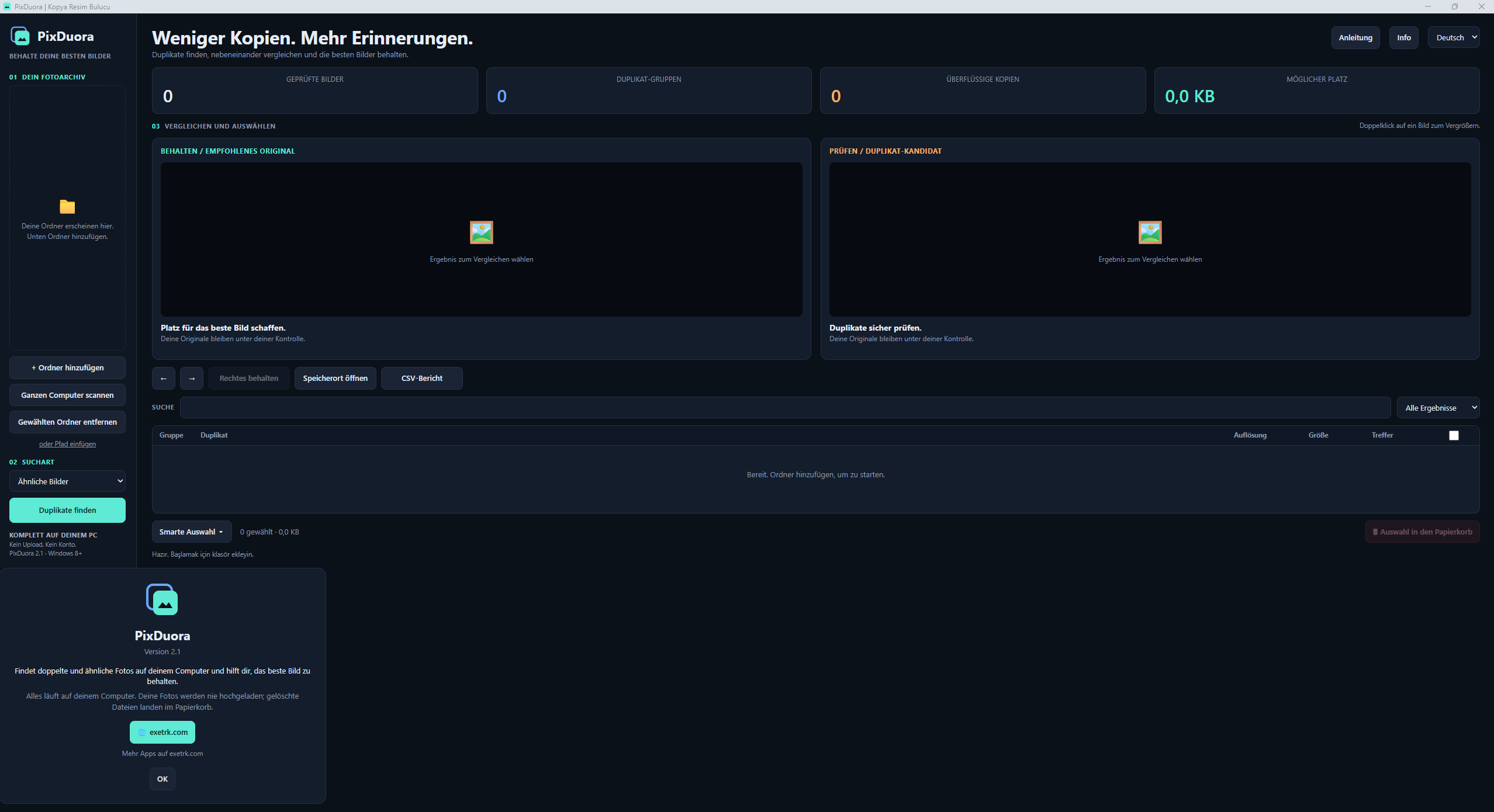1494x812 pixels.
Task: Click the Duplikat-Gruppen stat card
Action: click(649, 91)
